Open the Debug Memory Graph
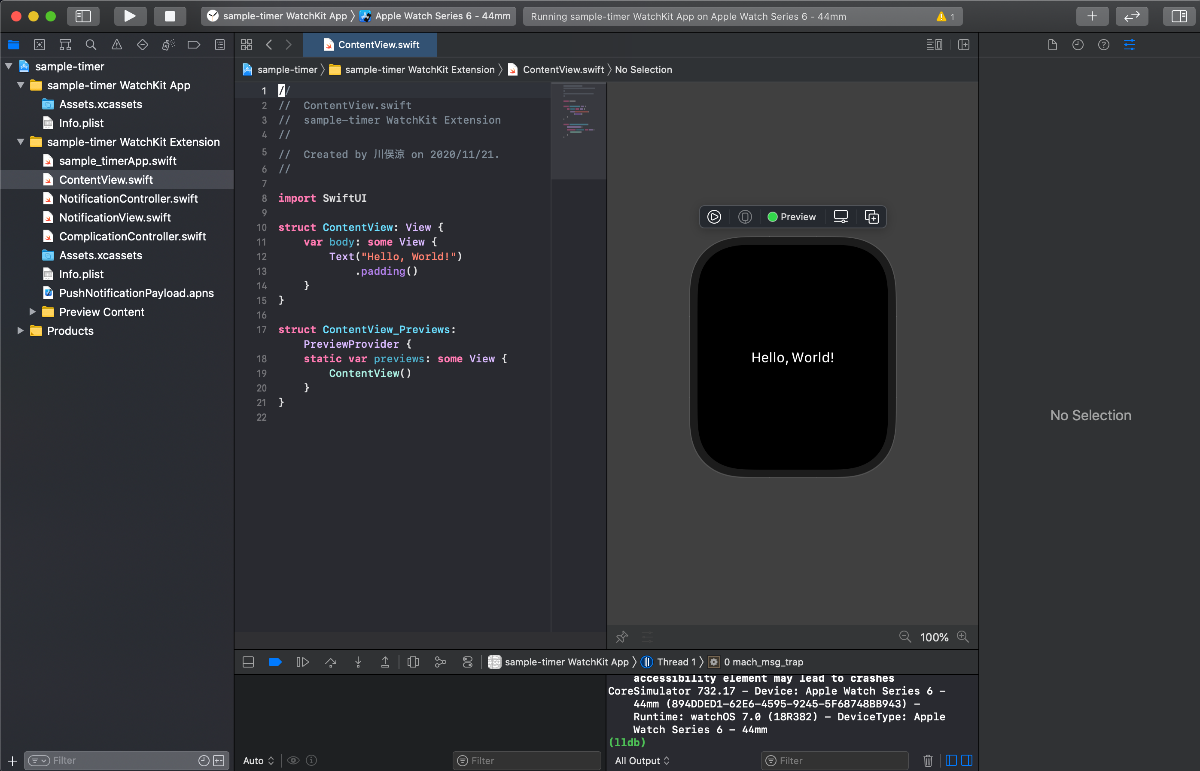The height and width of the screenshot is (771, 1200). click(x=440, y=662)
